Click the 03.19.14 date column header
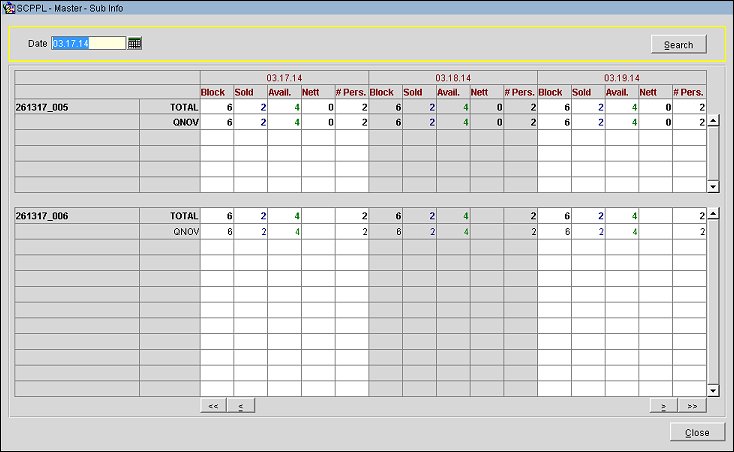Screen dimensions: 734x452 point(621,77)
